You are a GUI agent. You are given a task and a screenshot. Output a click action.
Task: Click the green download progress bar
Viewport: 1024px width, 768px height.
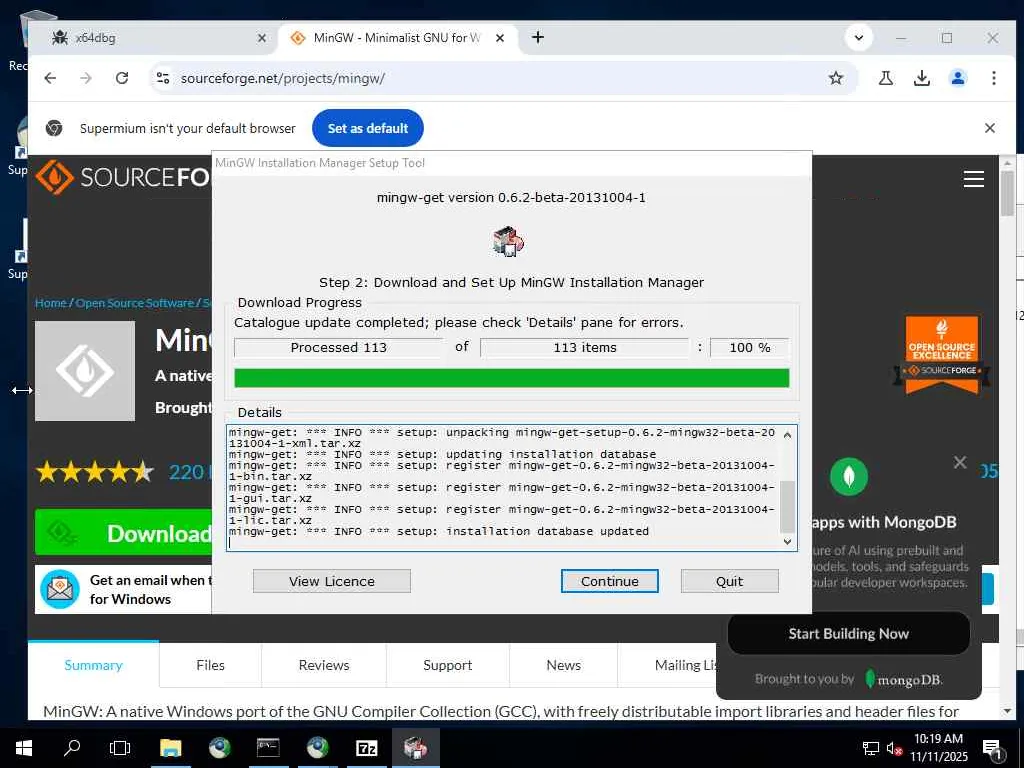(511, 377)
